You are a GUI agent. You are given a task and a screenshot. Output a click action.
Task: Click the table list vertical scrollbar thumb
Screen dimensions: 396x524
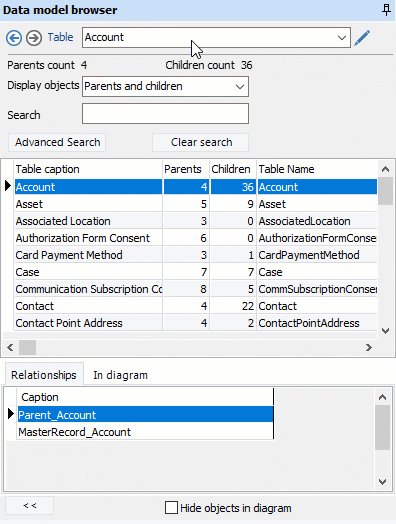pos(385,191)
